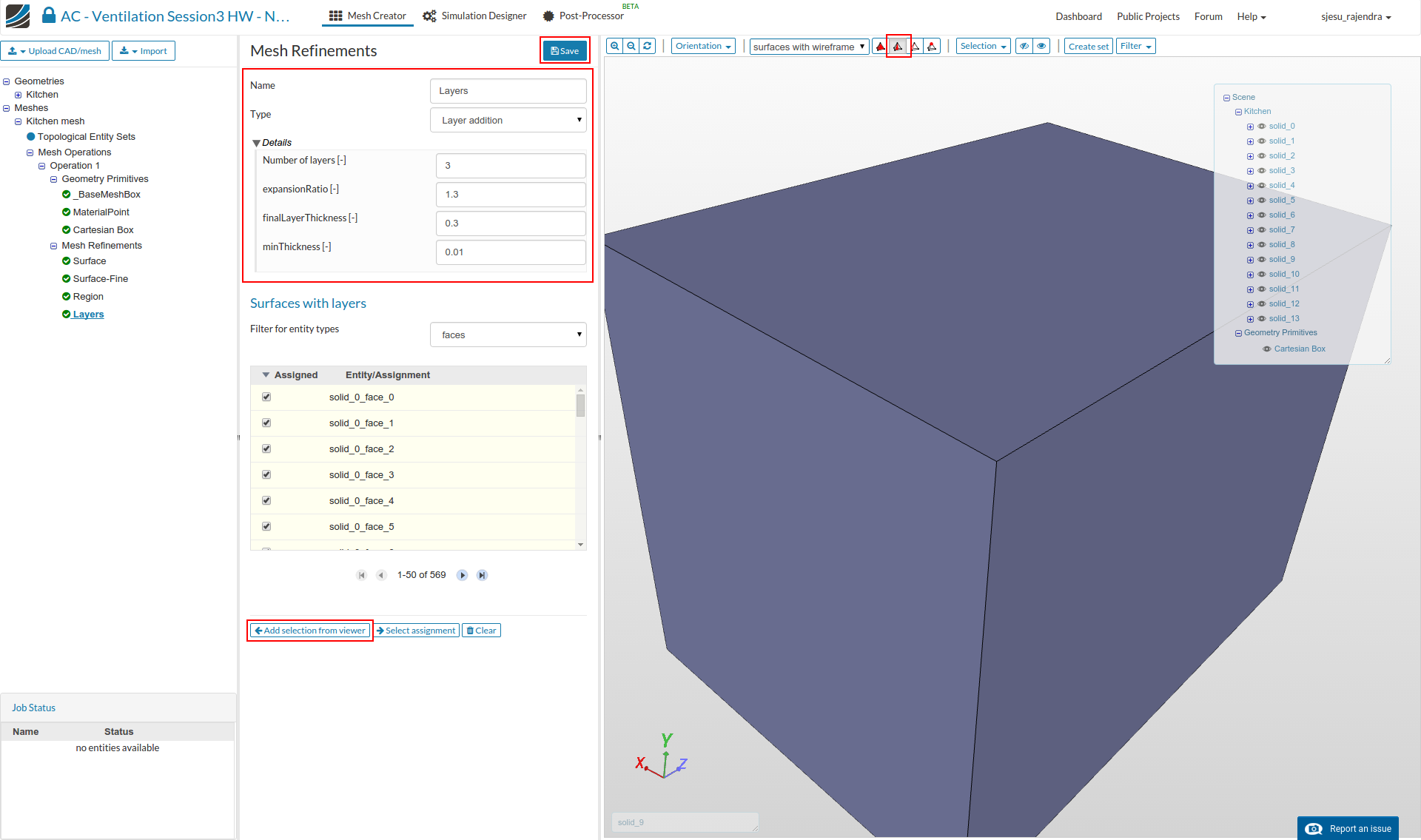The height and width of the screenshot is (840, 1421).
Task: Click the Save button
Action: coord(565,51)
